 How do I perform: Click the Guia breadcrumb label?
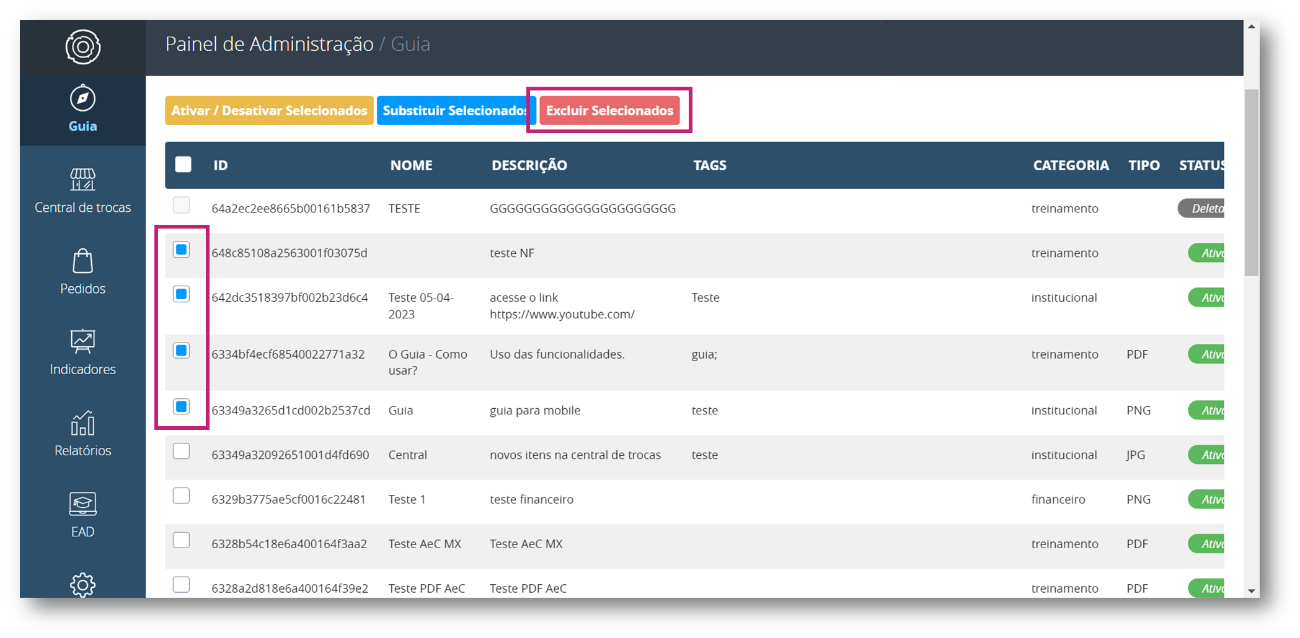pyautogui.click(x=411, y=45)
